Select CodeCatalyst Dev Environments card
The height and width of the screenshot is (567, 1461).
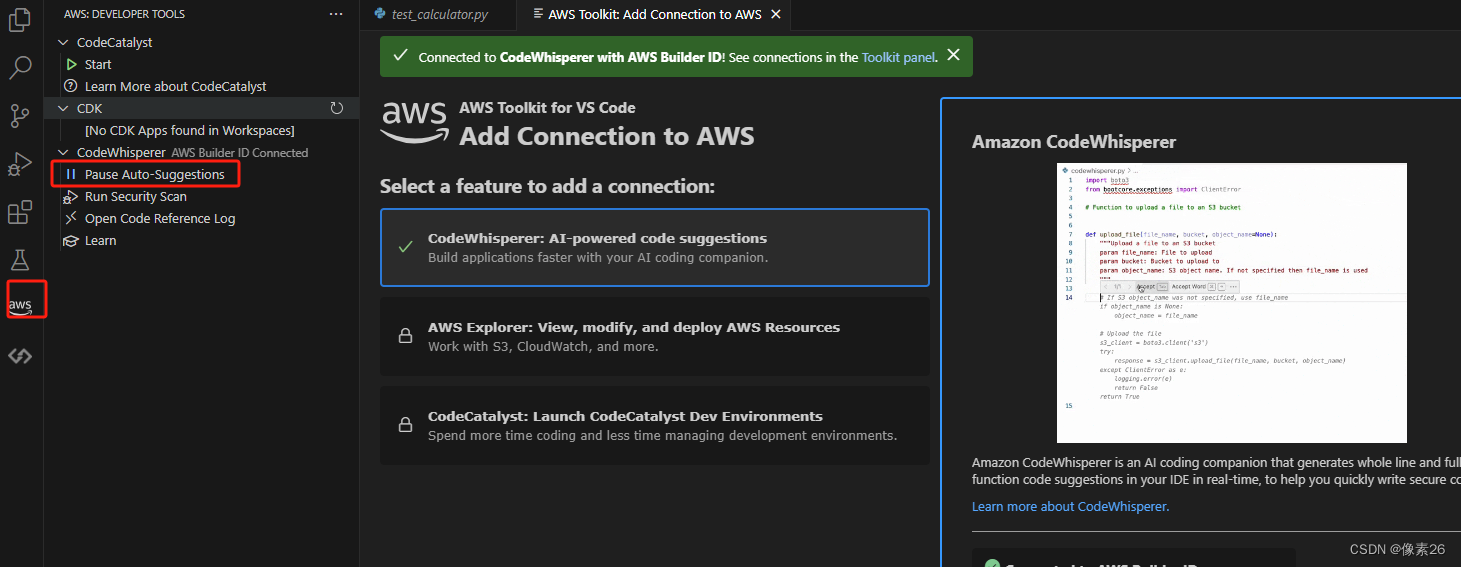coord(655,425)
